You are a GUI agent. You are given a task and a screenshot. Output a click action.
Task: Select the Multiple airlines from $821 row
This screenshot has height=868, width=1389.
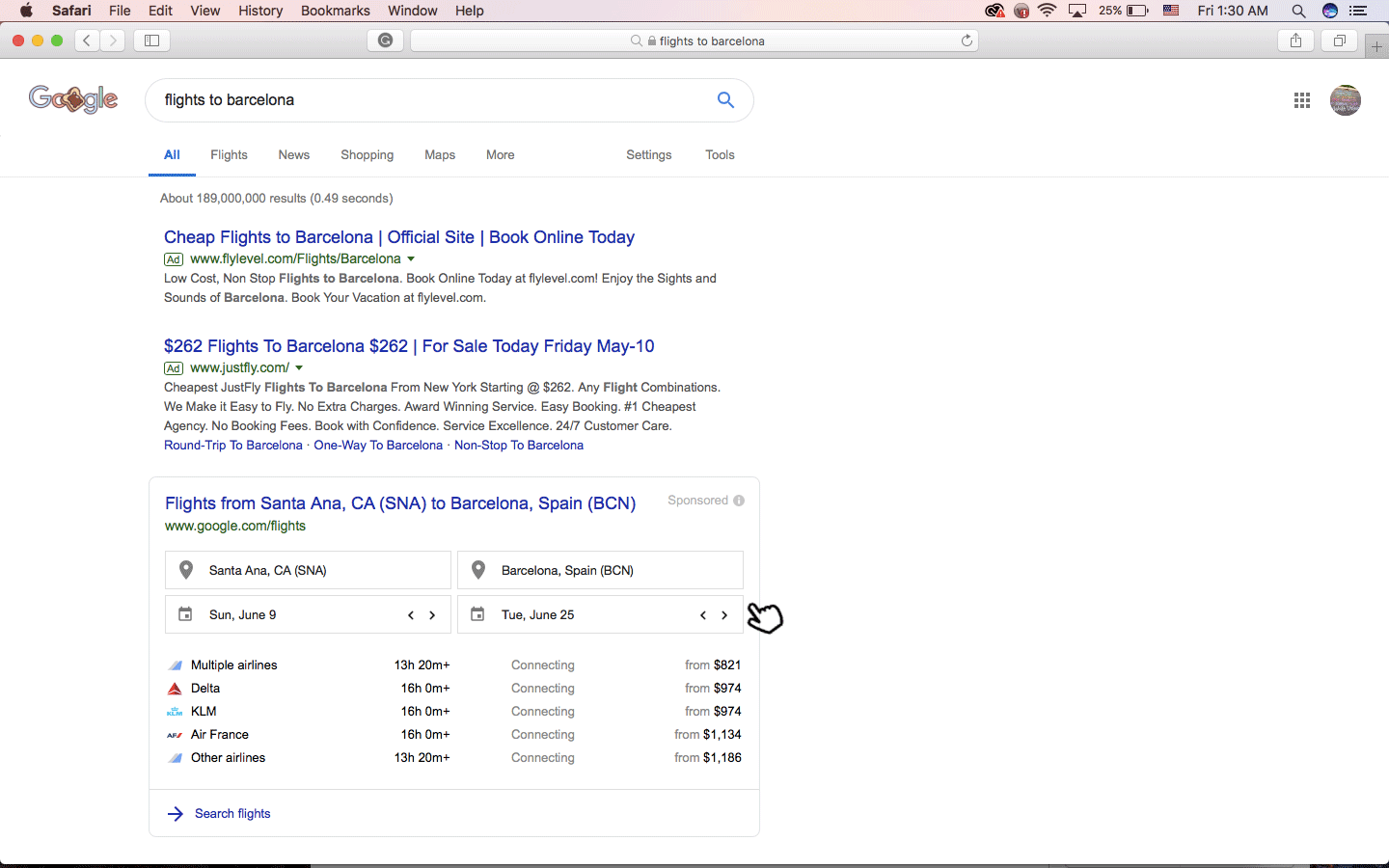454,665
